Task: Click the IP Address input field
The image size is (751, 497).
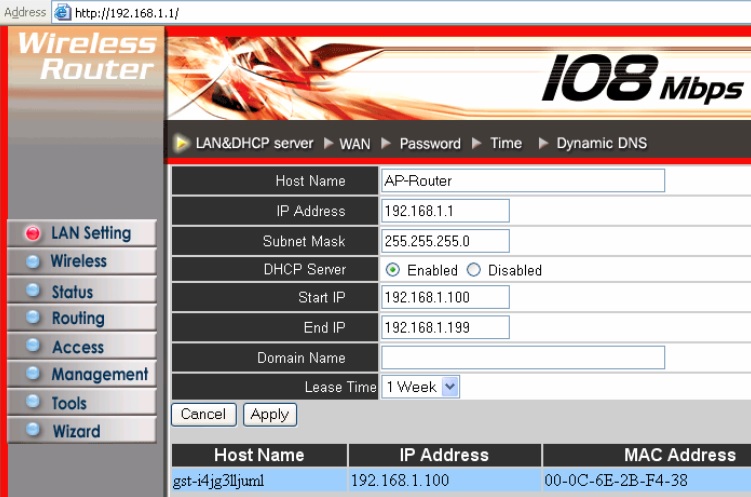Action: coord(445,211)
